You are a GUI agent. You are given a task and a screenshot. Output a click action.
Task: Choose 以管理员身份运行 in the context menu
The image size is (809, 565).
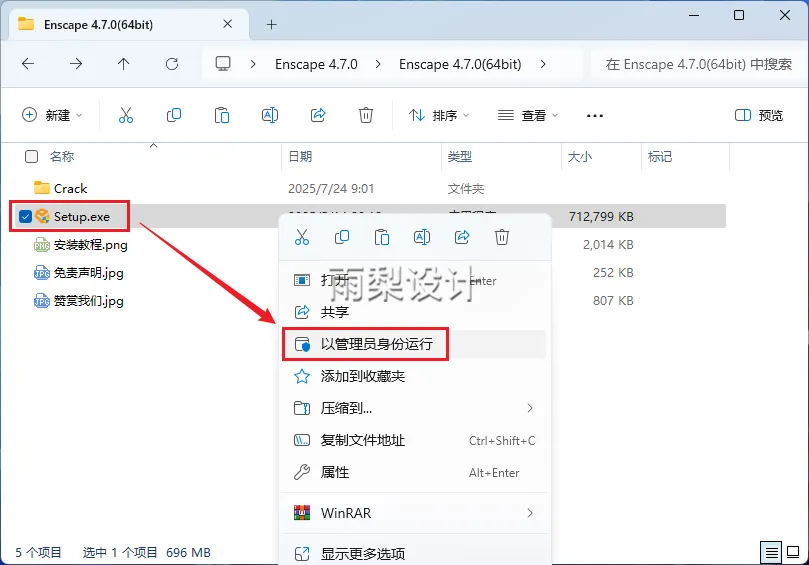(x=414, y=344)
